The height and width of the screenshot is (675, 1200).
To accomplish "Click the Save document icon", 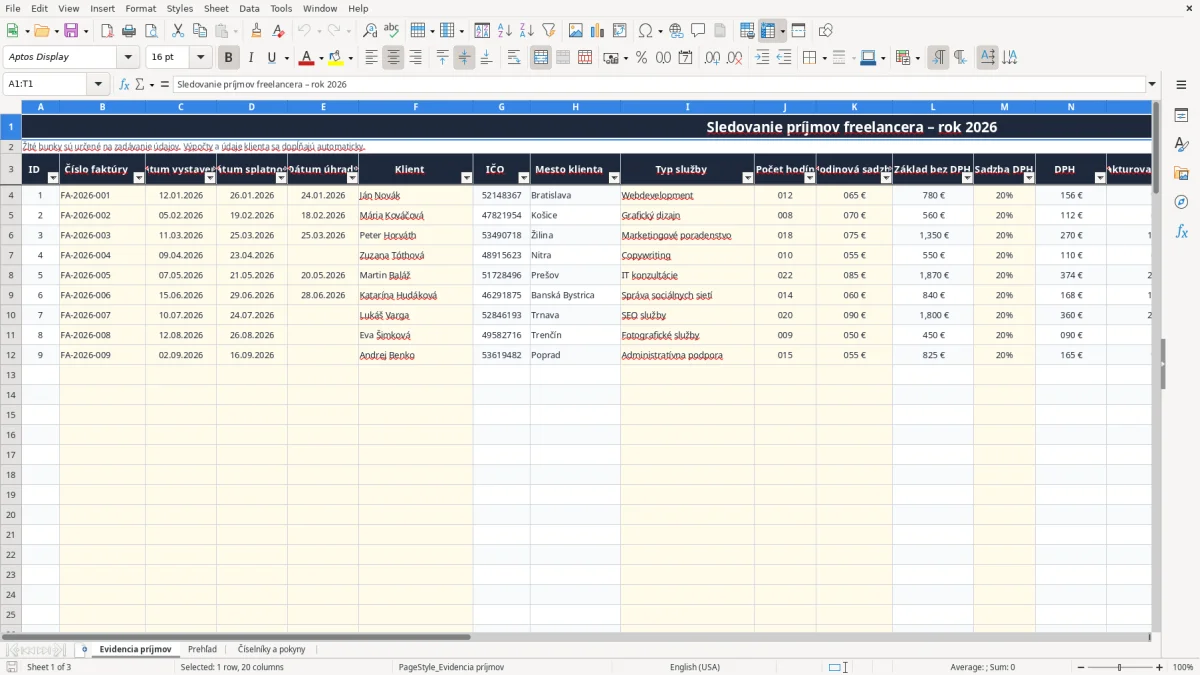I will tap(71, 31).
